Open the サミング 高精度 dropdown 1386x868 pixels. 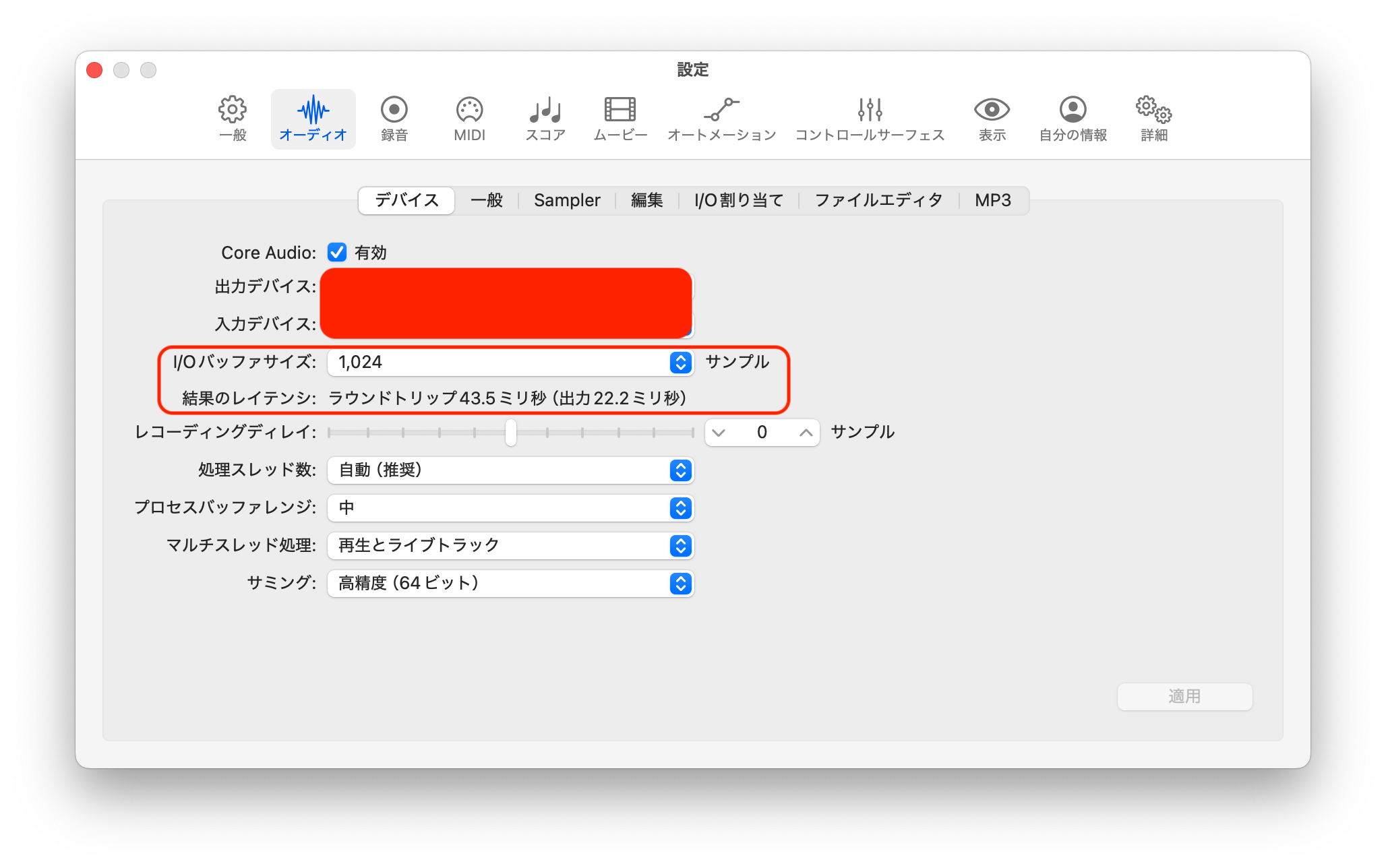(510, 584)
